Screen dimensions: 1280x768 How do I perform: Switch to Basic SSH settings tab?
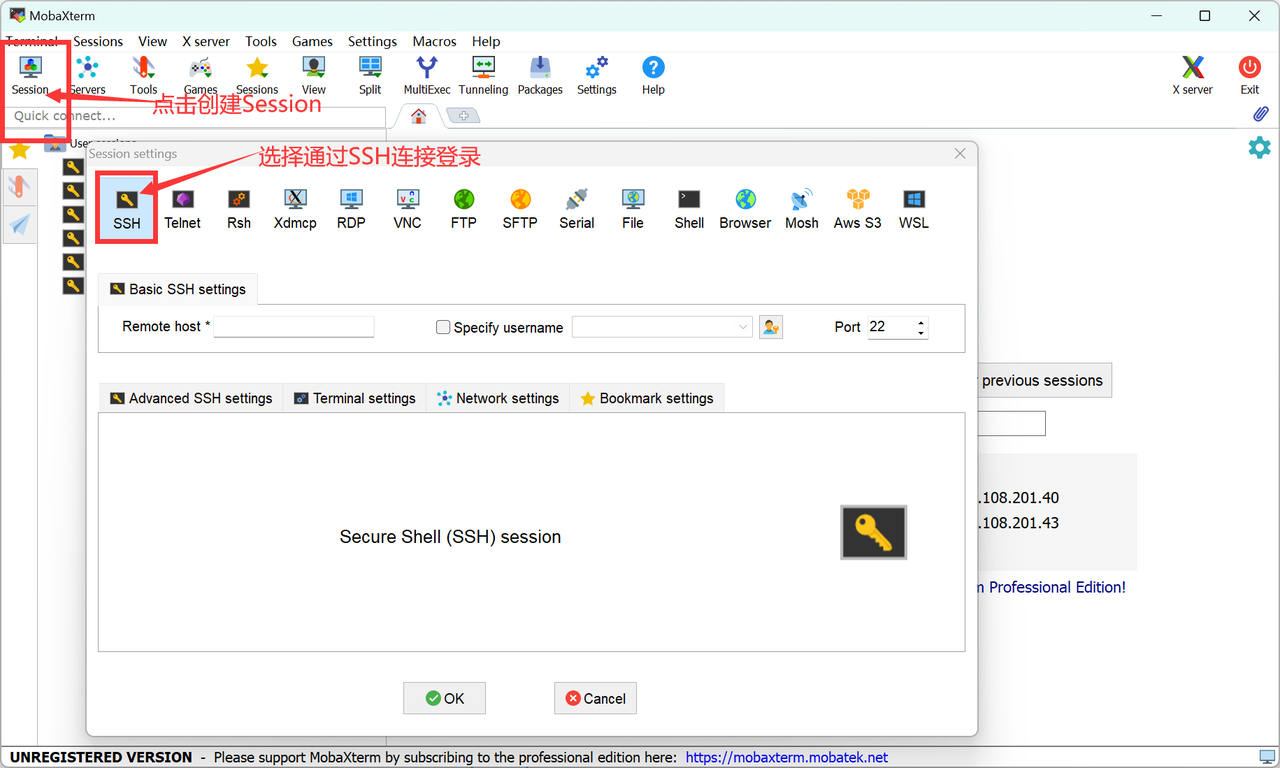click(178, 289)
